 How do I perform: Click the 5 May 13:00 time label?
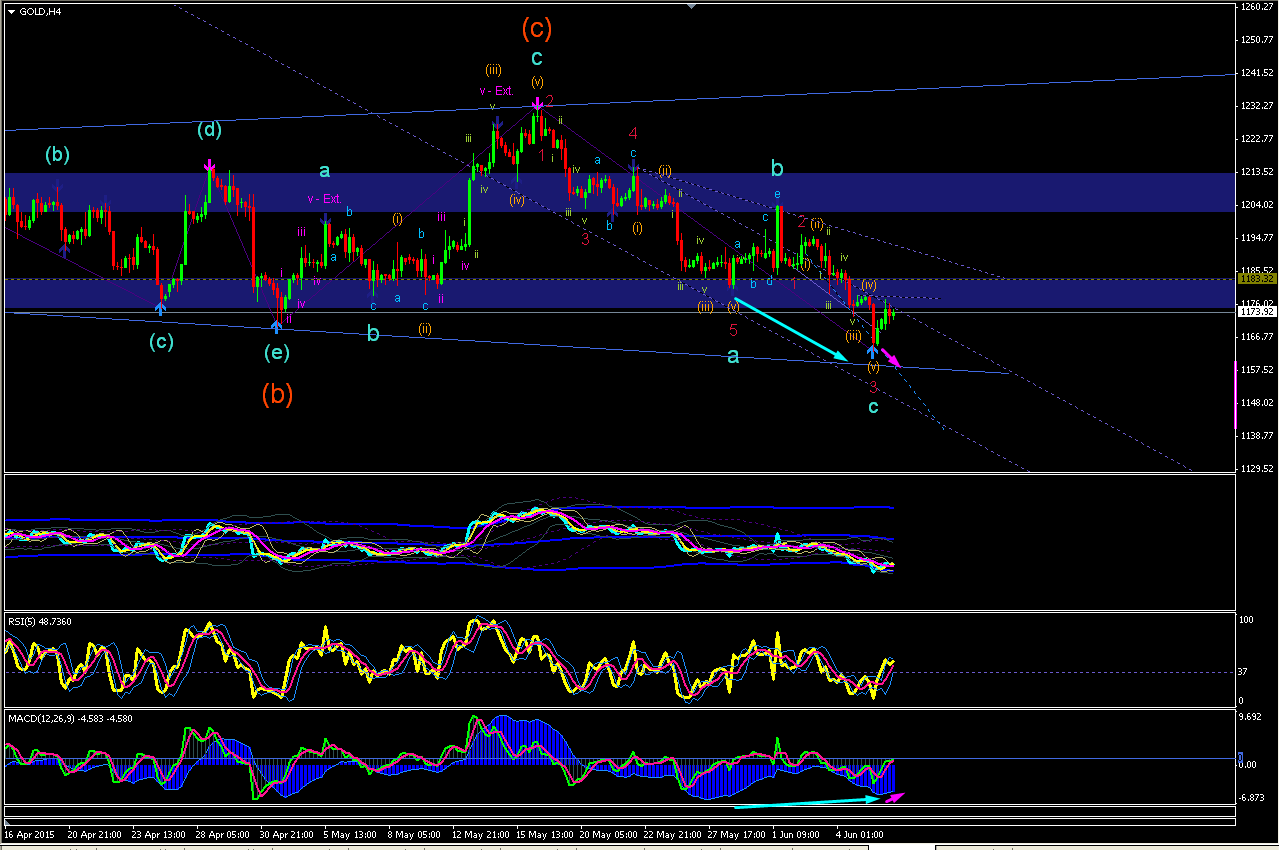351,832
